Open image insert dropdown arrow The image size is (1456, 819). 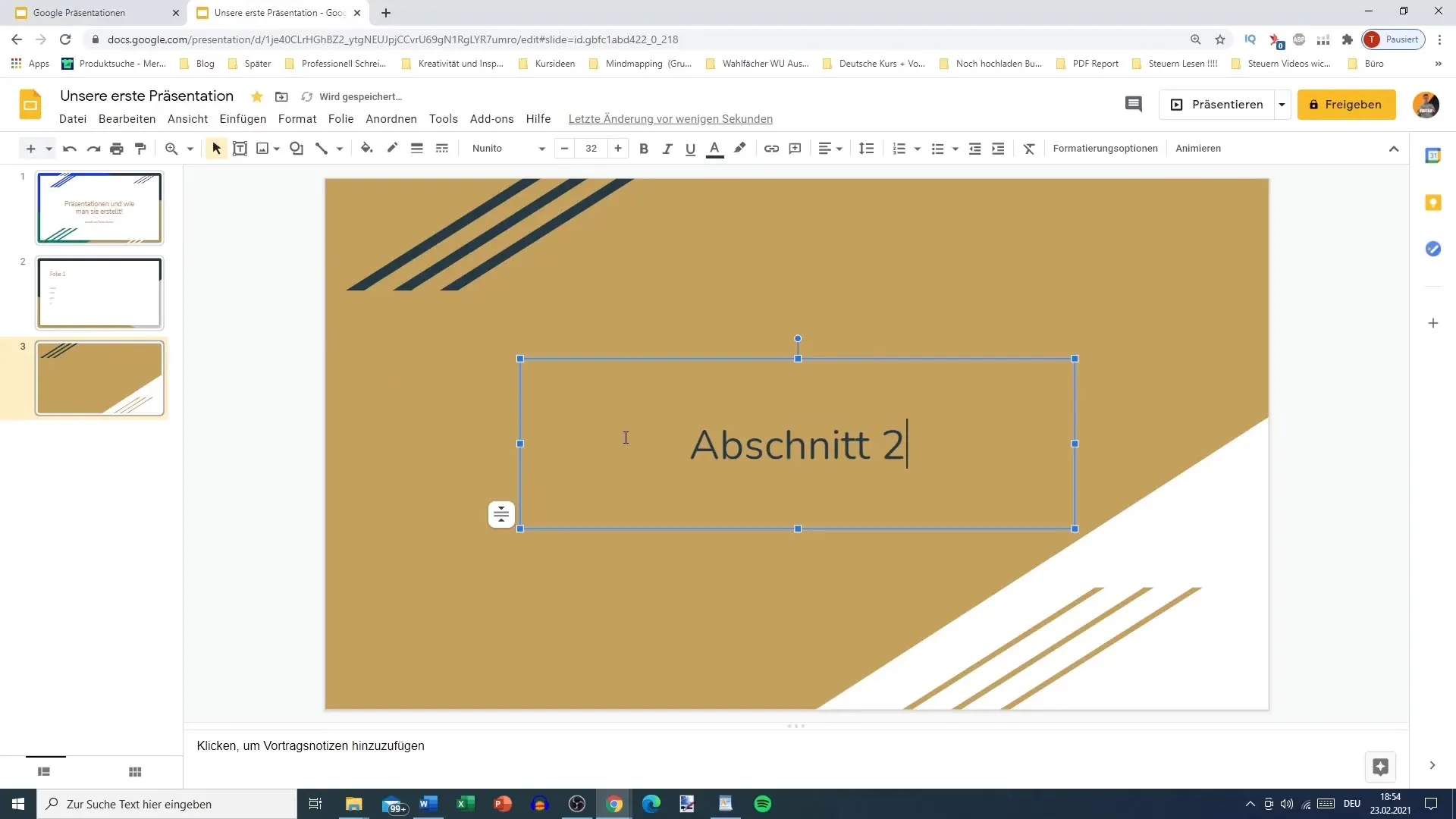click(x=277, y=149)
